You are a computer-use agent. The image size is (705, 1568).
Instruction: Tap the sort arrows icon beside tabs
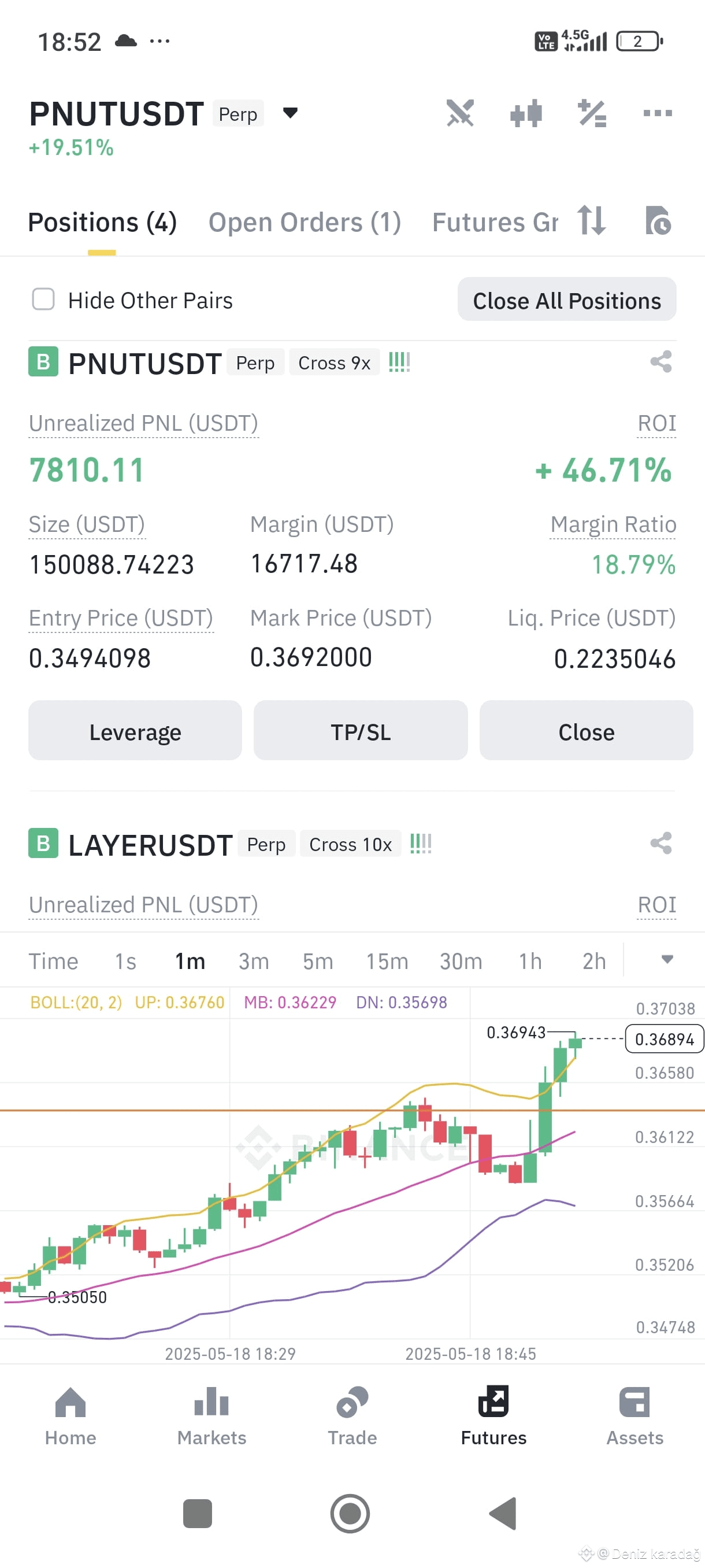tap(591, 220)
